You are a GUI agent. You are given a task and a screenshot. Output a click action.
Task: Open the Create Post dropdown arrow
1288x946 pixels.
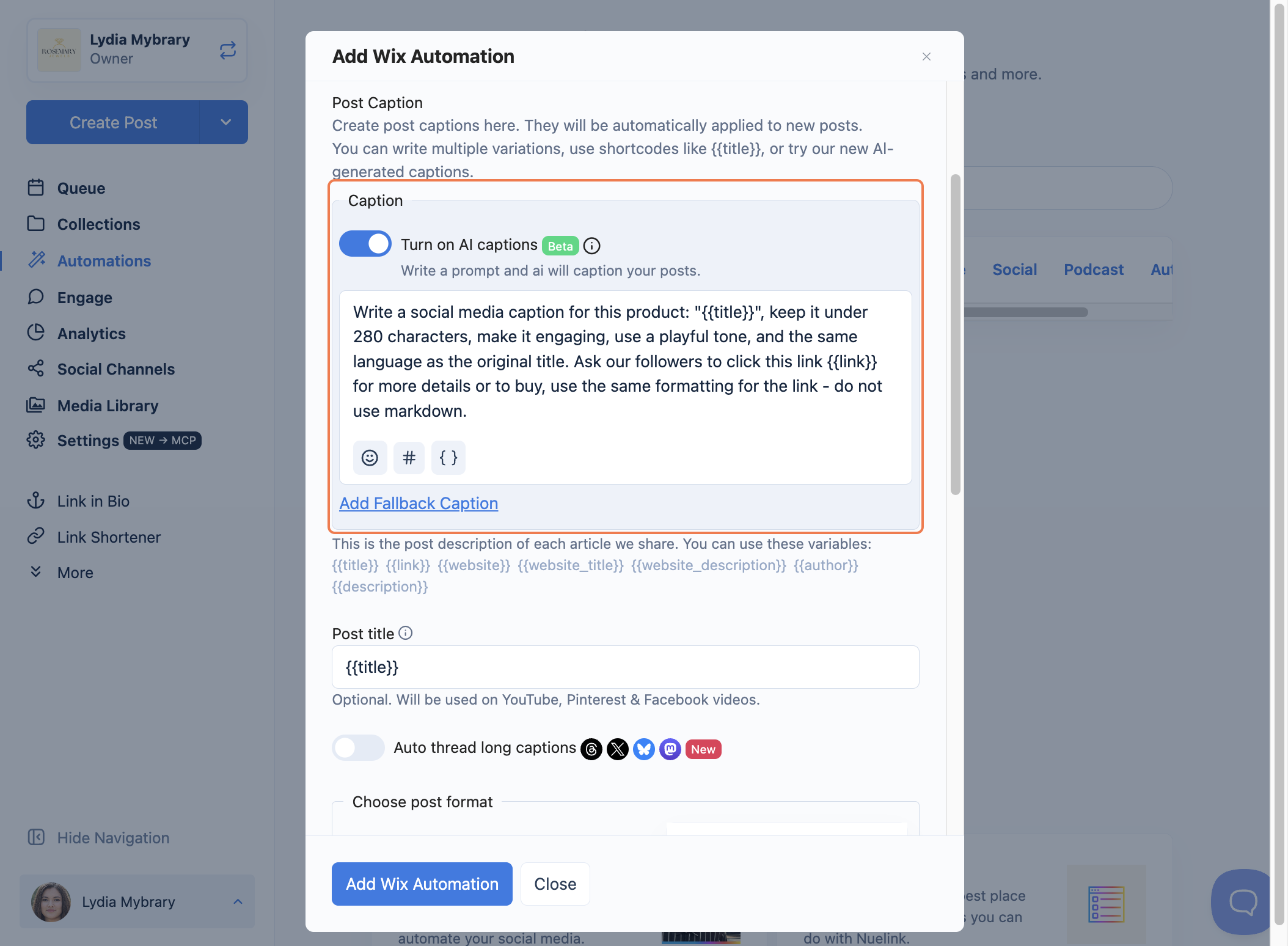pos(224,122)
